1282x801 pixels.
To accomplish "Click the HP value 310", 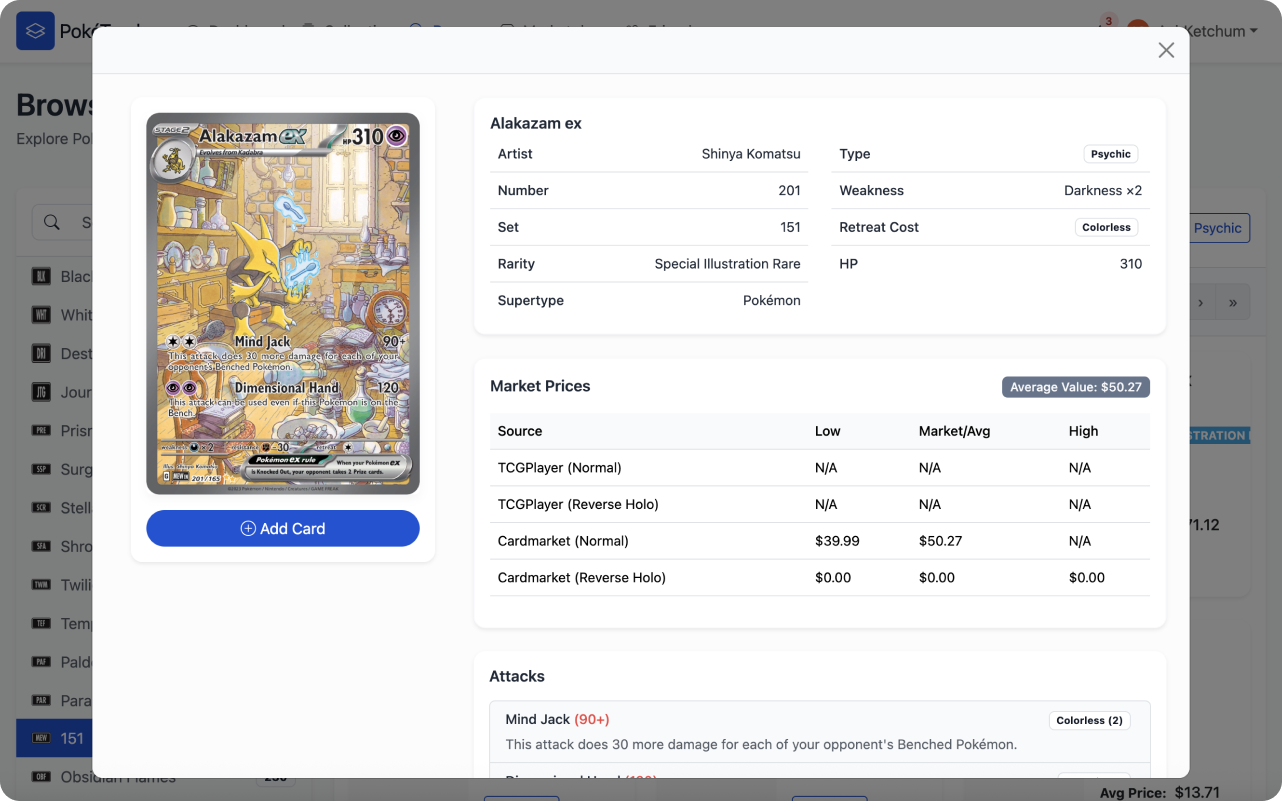I will (1131, 264).
